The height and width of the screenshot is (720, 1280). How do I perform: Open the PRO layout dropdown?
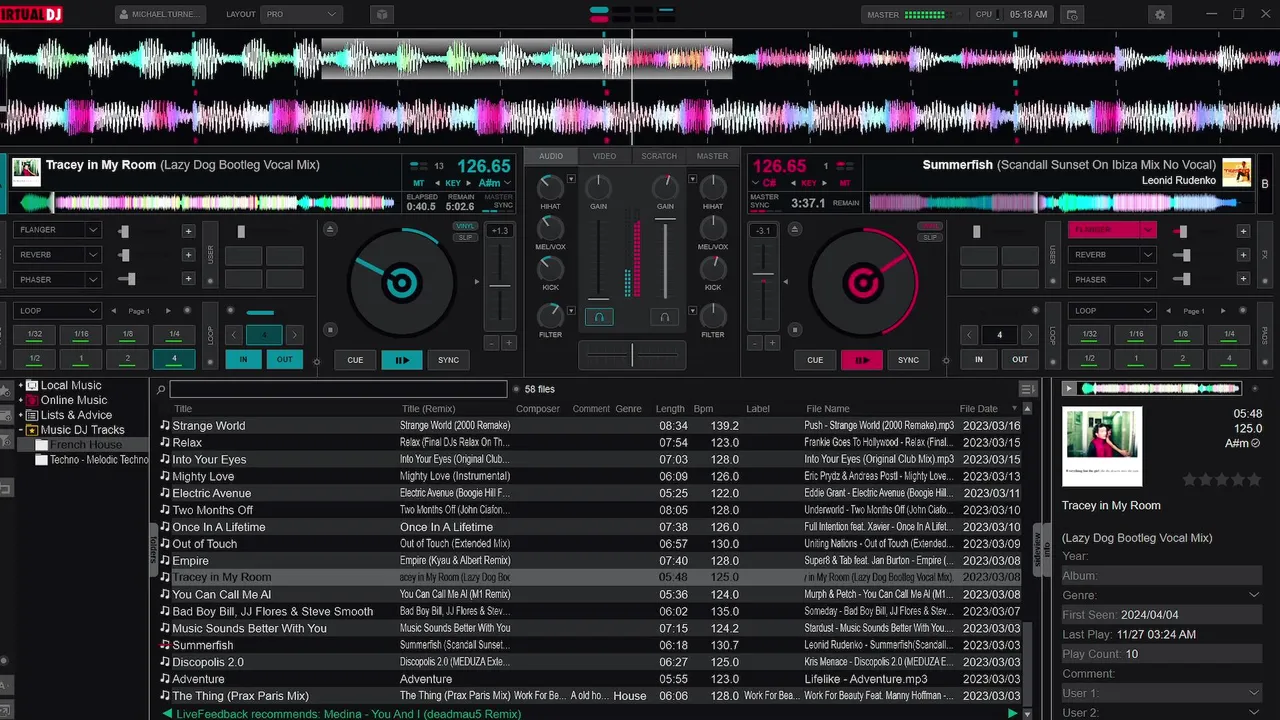tap(302, 15)
